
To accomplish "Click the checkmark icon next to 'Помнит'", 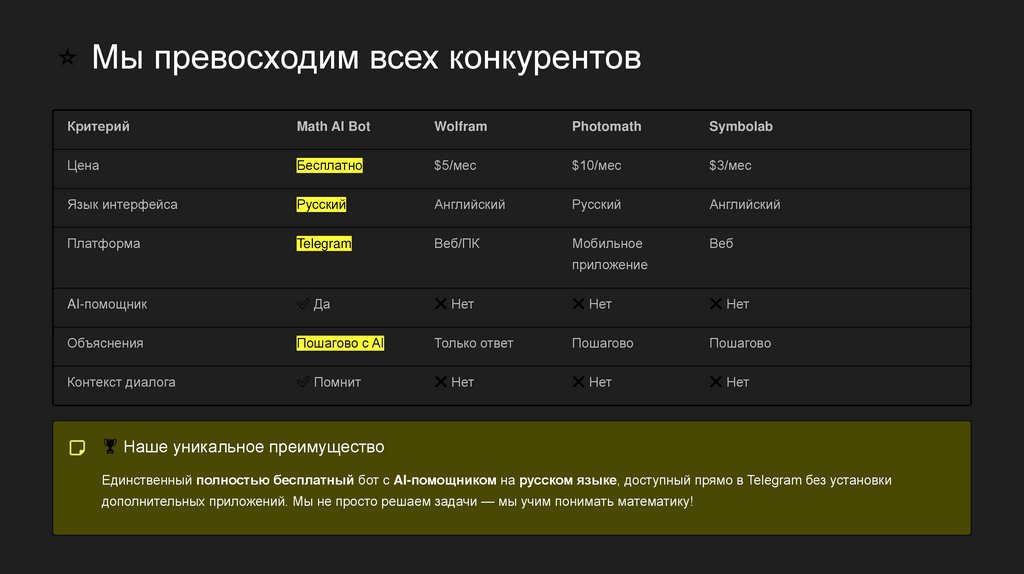I will point(303,382).
